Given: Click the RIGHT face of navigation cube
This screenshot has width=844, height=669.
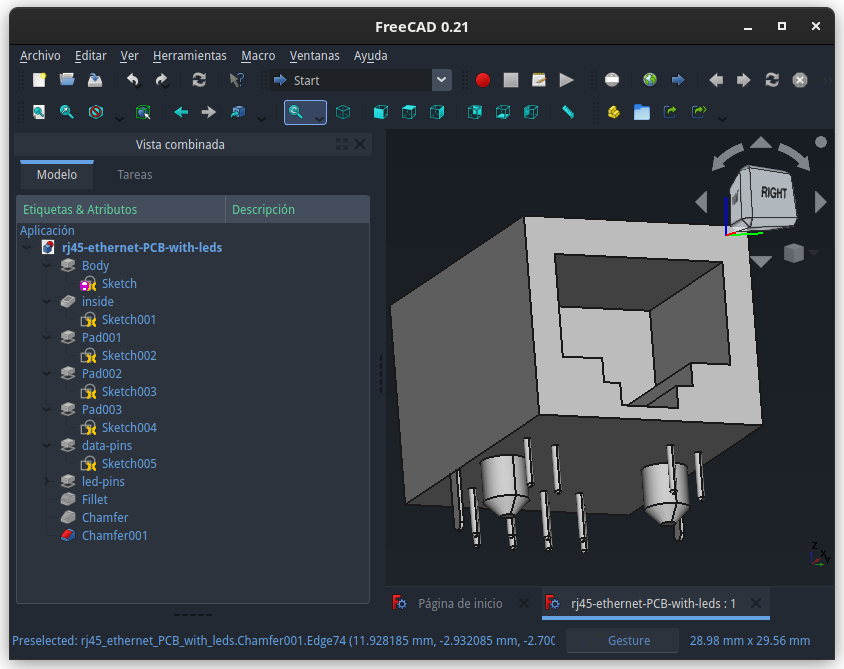Looking at the screenshot, I should click(774, 194).
